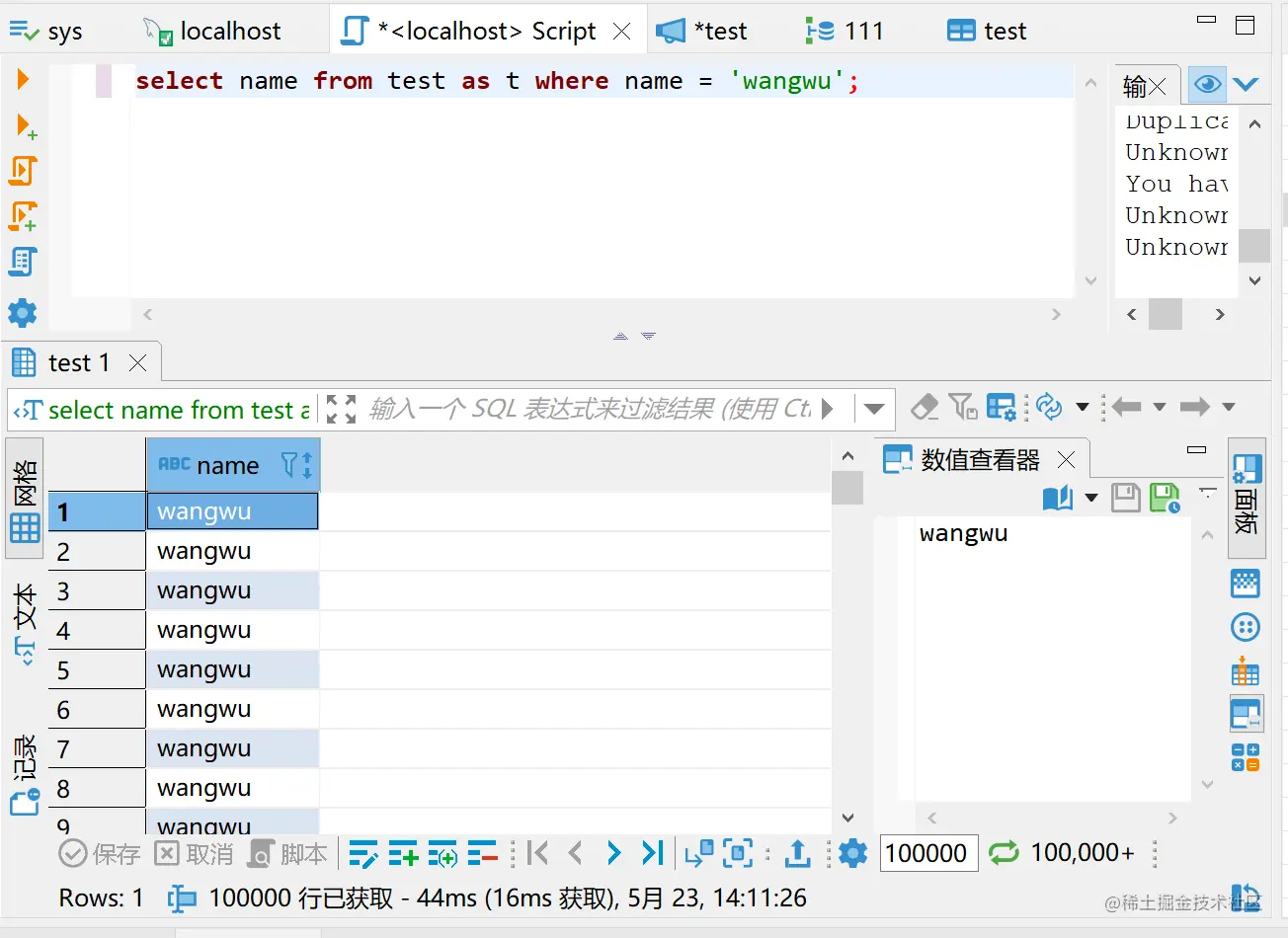Edit cell value icon in bottom toolbar
Image resolution: width=1288 pixels, height=938 pixels.
(363, 853)
